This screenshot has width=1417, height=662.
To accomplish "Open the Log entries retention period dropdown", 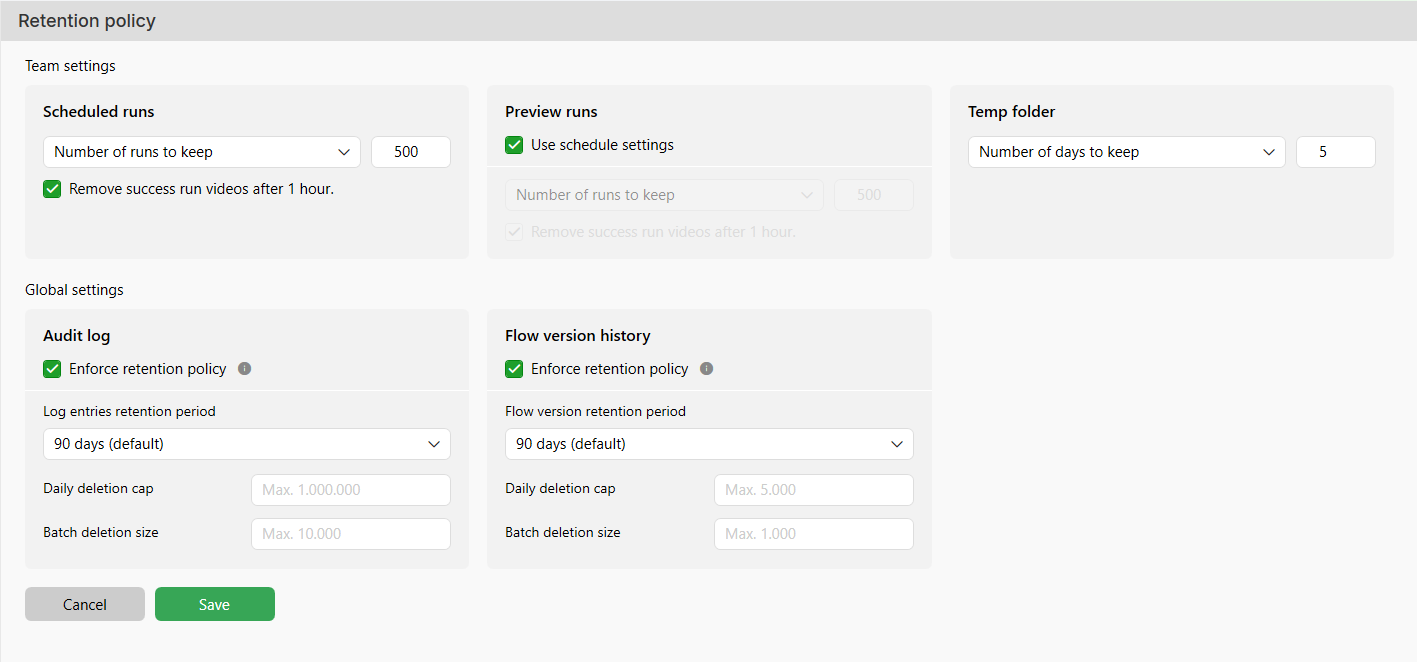I will [246, 444].
